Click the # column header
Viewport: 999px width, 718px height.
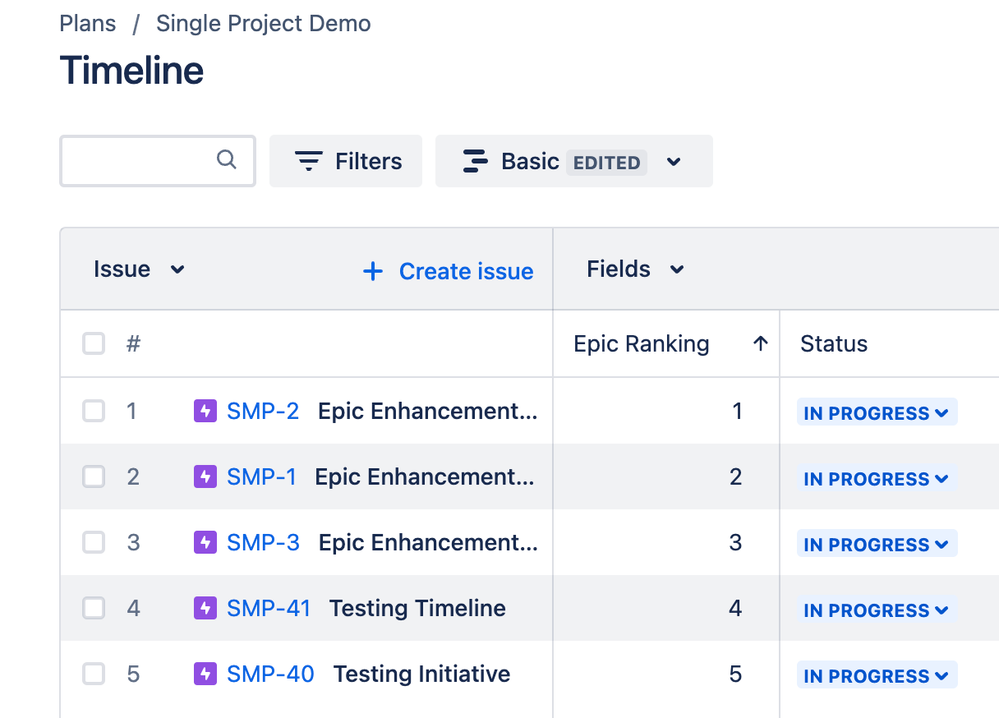pos(133,344)
